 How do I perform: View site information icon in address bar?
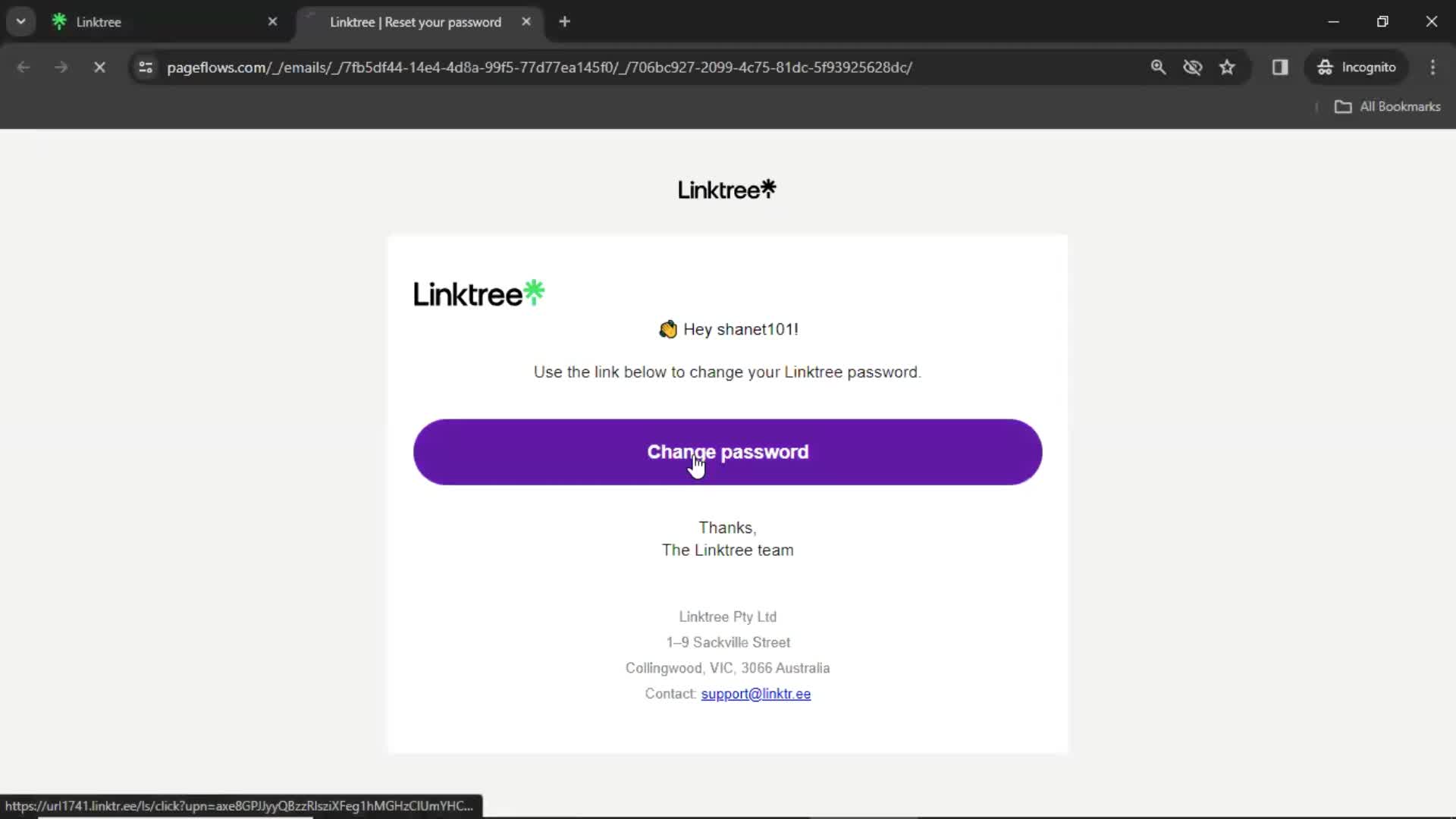146,67
